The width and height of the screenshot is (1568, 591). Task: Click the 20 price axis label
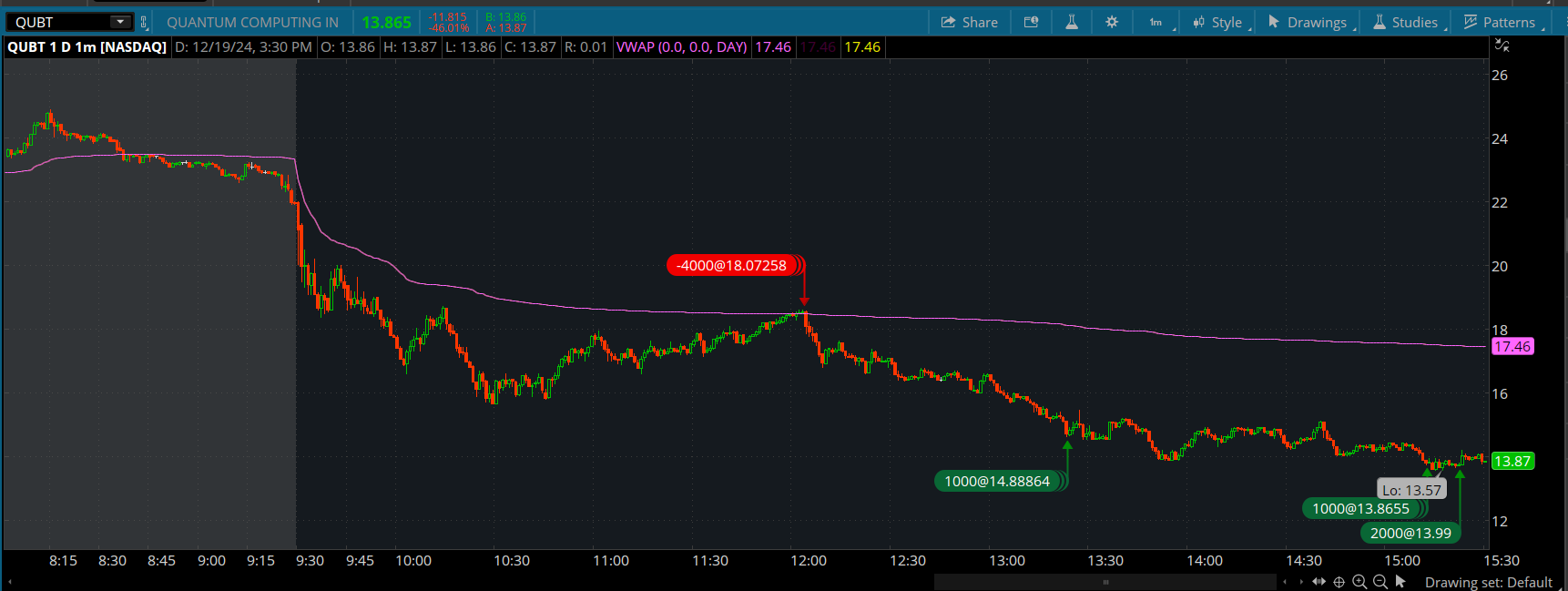pyautogui.click(x=1500, y=266)
